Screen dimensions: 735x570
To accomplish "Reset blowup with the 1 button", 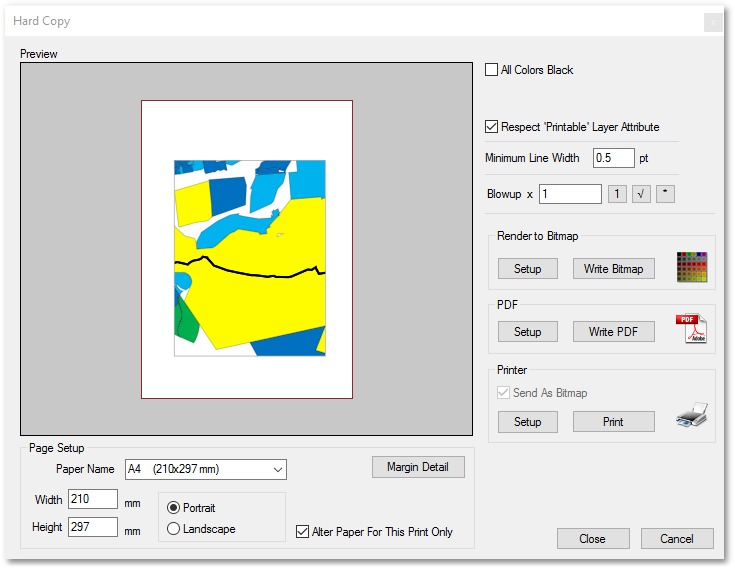I will coord(617,194).
